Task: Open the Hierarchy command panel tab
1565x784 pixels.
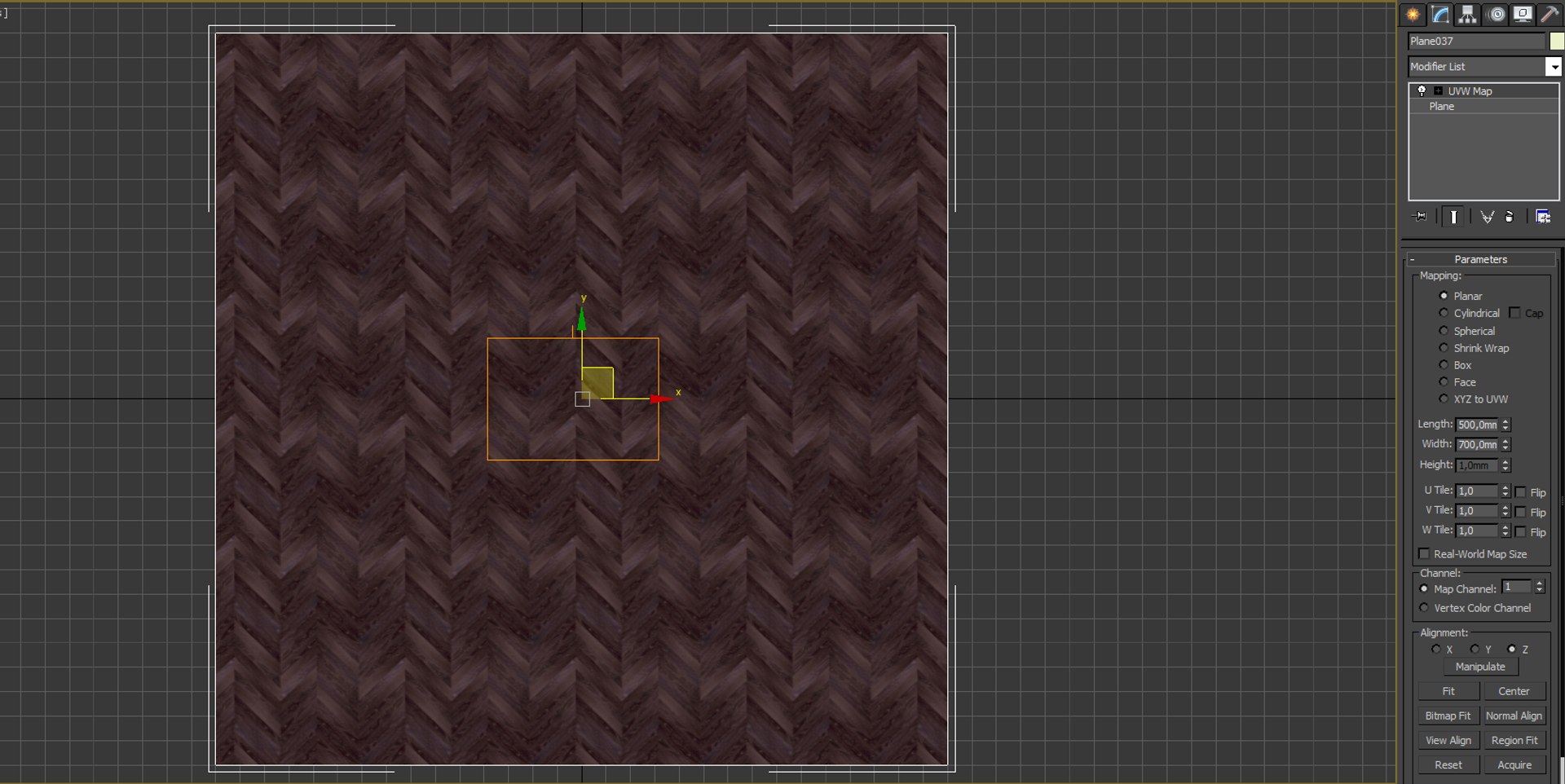Action: pos(1467,14)
